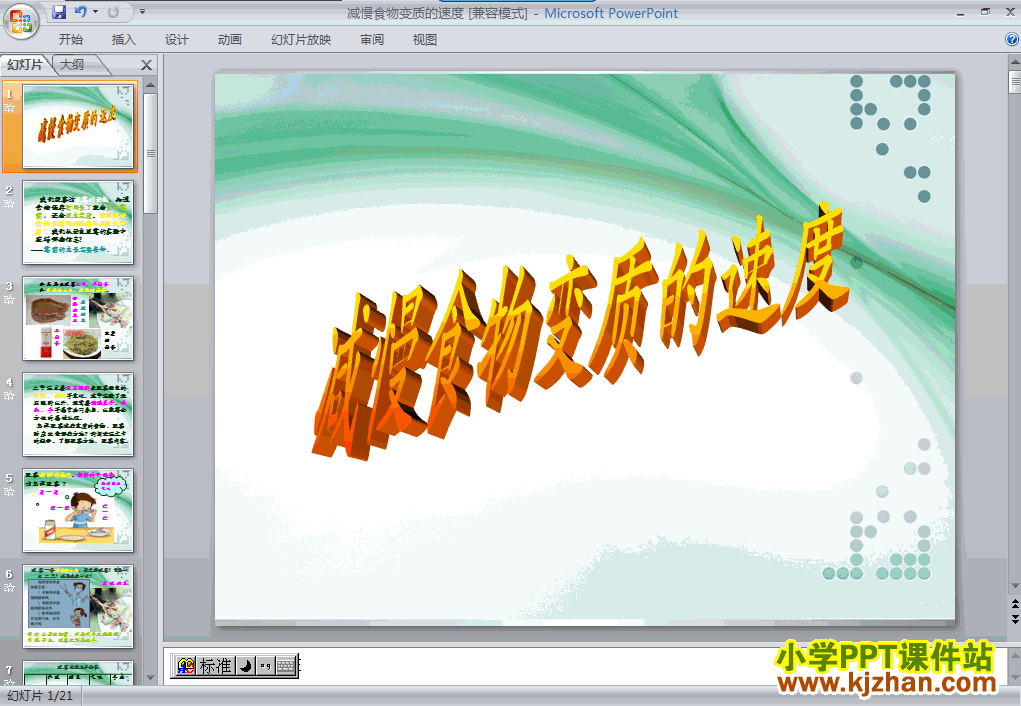Click the Save floppy disk icon
Screen dimensions: 1021x706
[59, 12]
